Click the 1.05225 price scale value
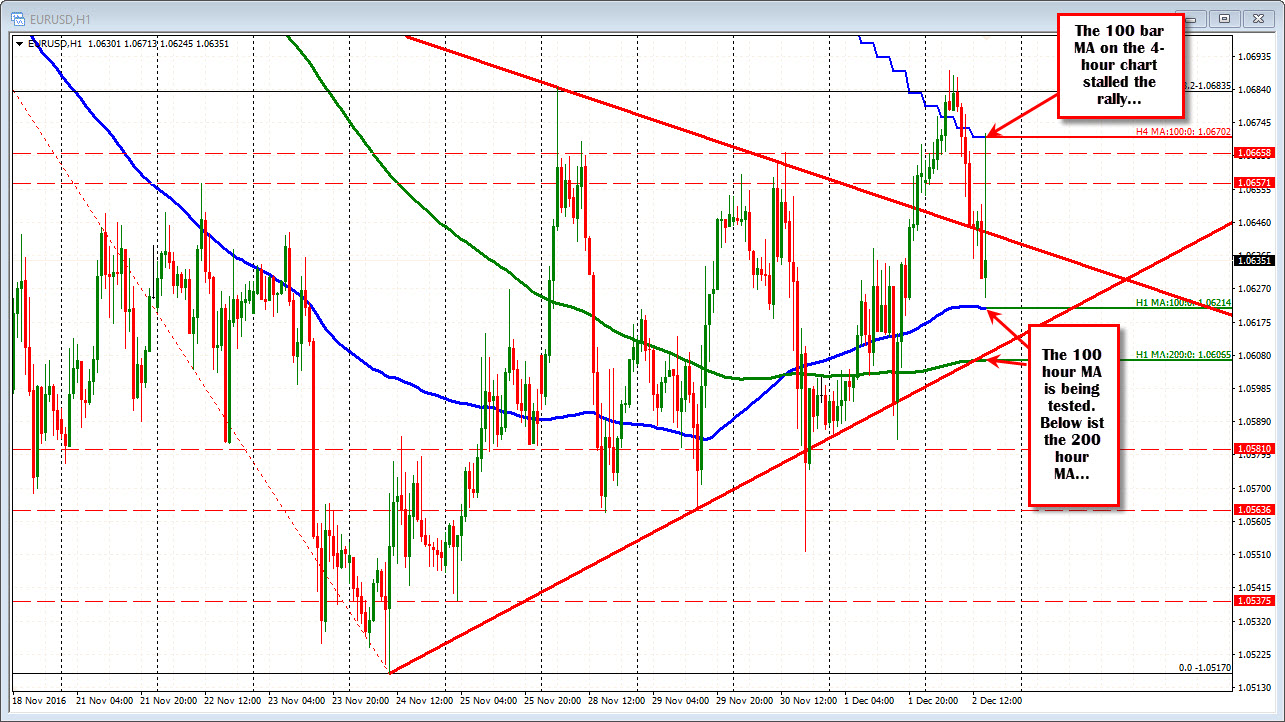The height and width of the screenshot is (722, 1285). tap(1254, 654)
